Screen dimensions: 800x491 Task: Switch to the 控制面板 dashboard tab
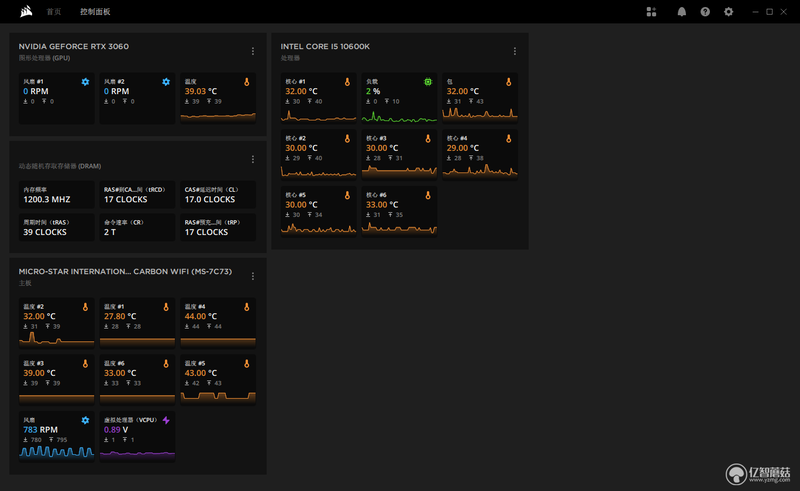(95, 12)
